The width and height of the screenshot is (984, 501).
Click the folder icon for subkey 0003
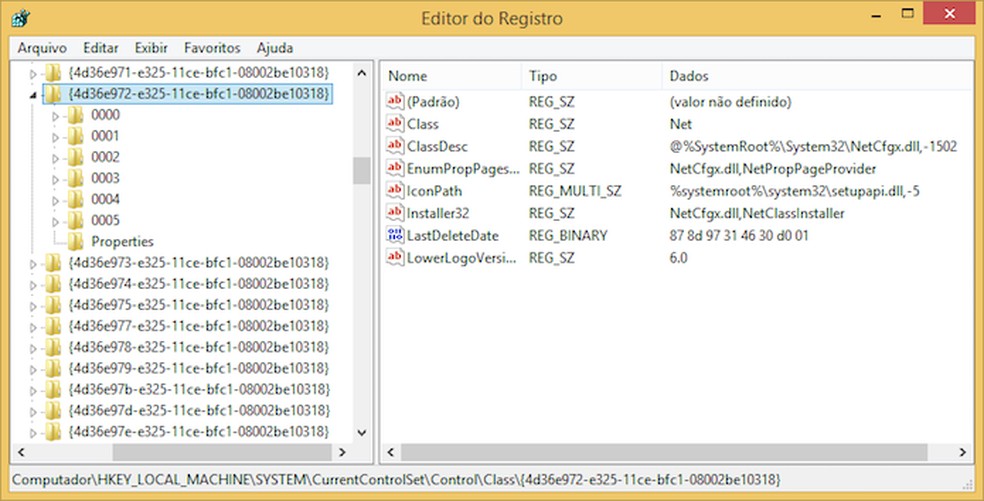76,178
